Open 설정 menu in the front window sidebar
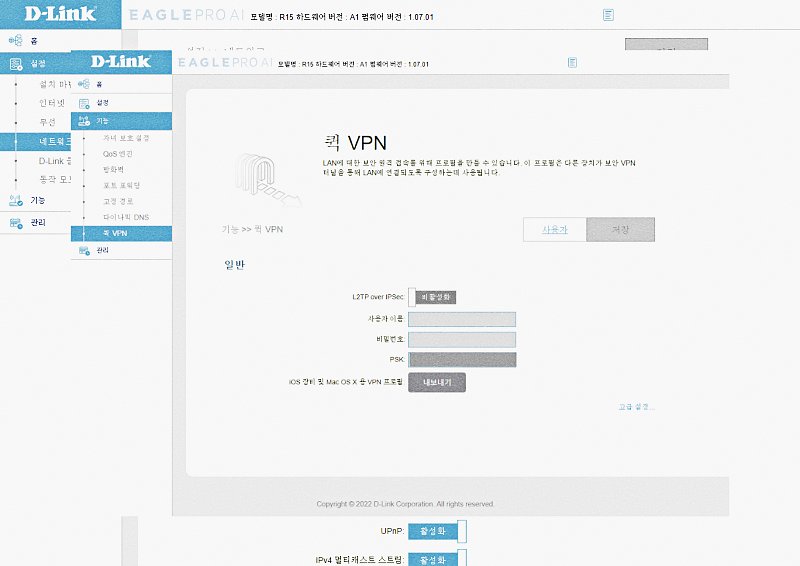The width and height of the screenshot is (800, 566). (x=121, y=103)
